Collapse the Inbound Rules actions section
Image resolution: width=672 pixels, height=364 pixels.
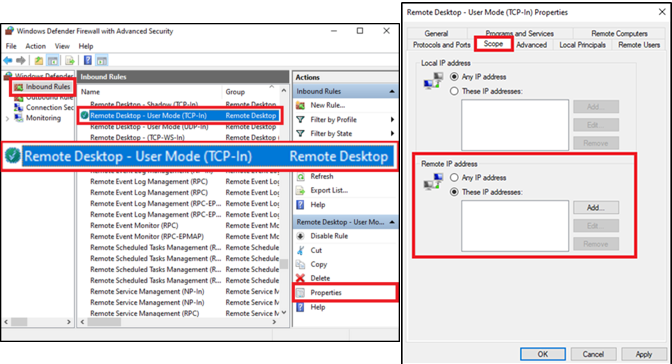392,91
